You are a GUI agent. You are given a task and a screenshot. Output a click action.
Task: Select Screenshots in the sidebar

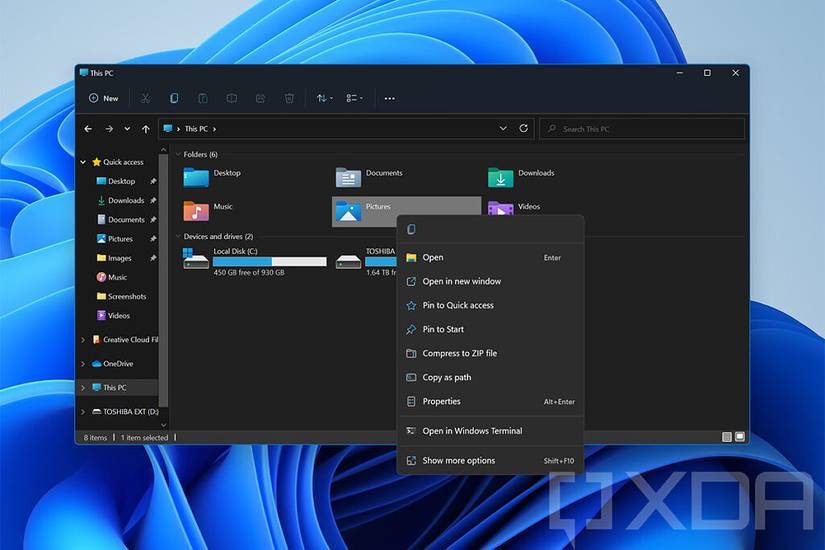coord(122,296)
